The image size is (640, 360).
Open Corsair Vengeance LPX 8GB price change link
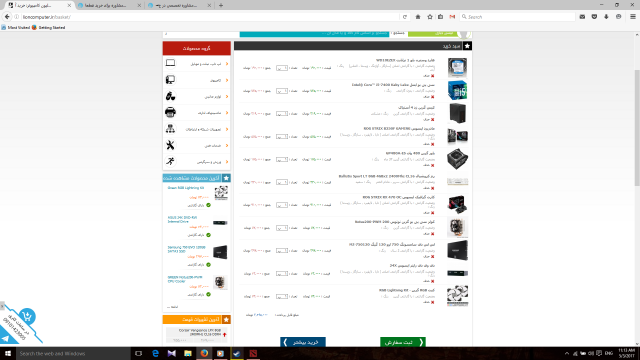pyautogui.click(x=200, y=332)
